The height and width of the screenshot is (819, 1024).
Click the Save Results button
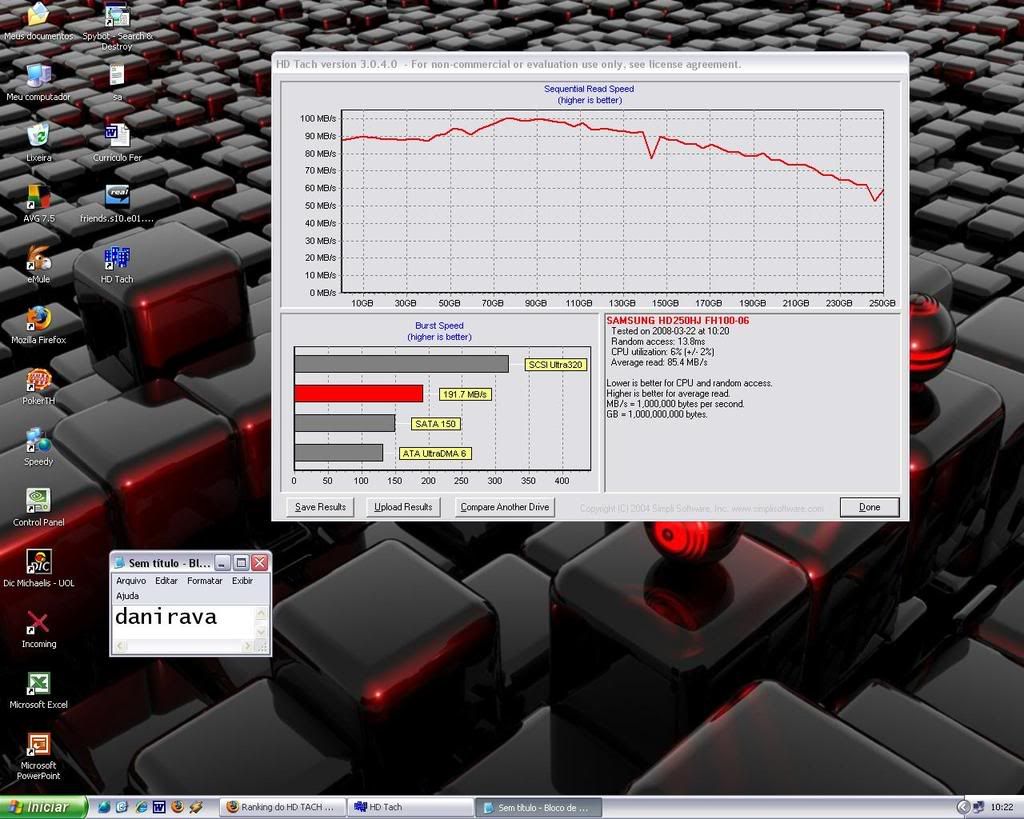point(320,507)
